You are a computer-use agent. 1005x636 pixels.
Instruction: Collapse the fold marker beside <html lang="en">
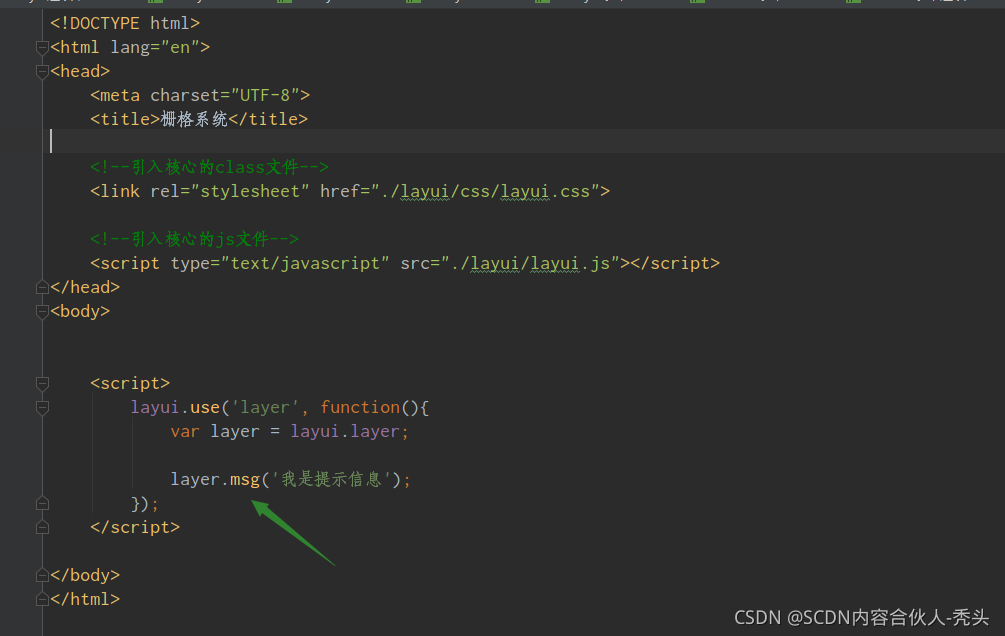pyautogui.click(x=42, y=47)
